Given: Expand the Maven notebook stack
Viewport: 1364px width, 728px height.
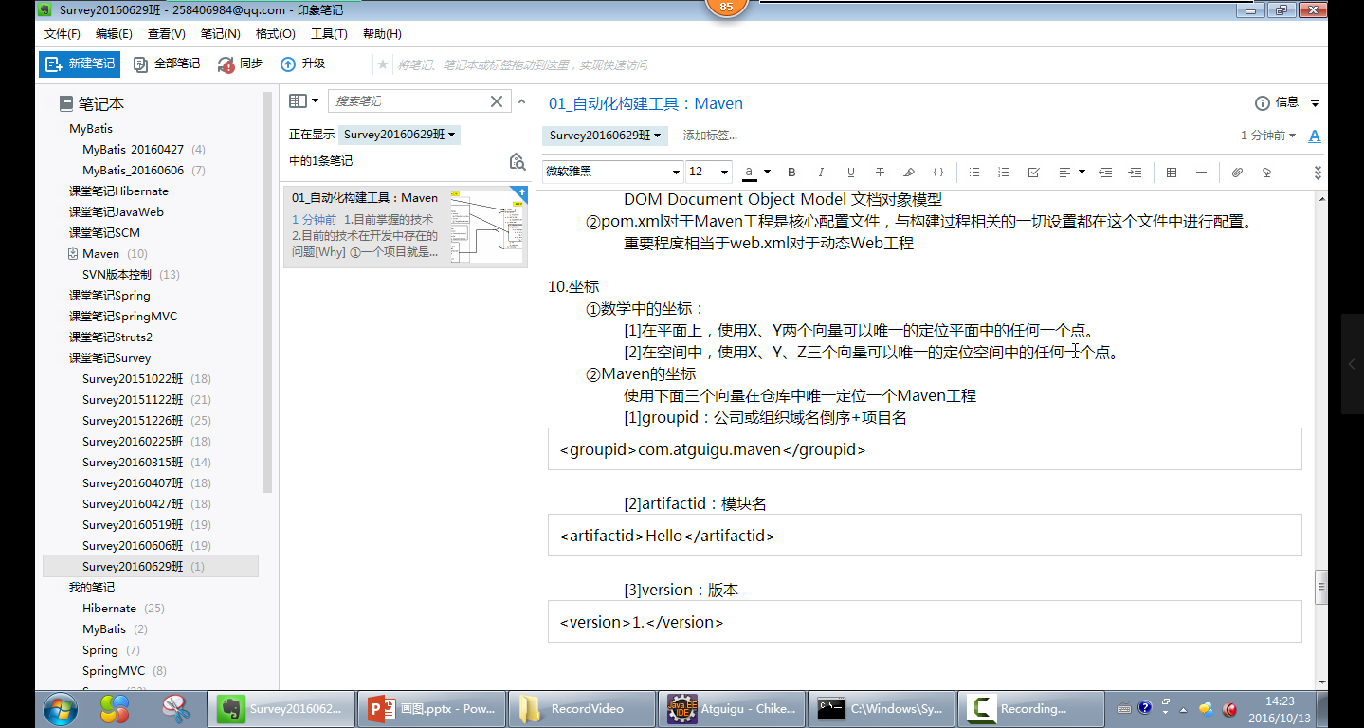Looking at the screenshot, I should (73, 254).
